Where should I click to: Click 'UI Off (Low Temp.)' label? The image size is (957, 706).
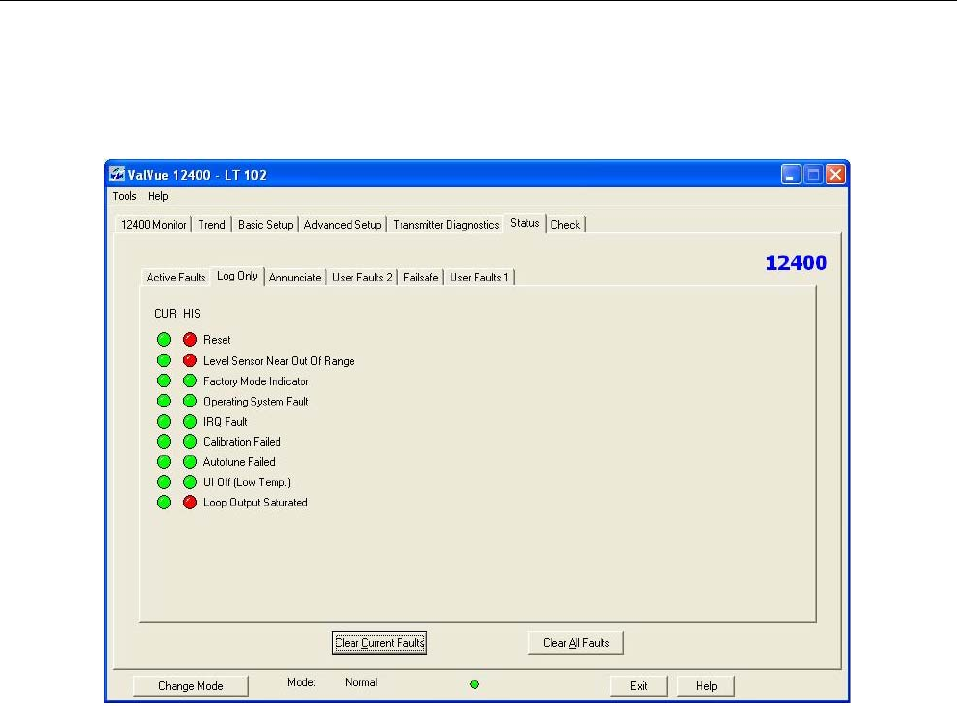click(x=247, y=482)
